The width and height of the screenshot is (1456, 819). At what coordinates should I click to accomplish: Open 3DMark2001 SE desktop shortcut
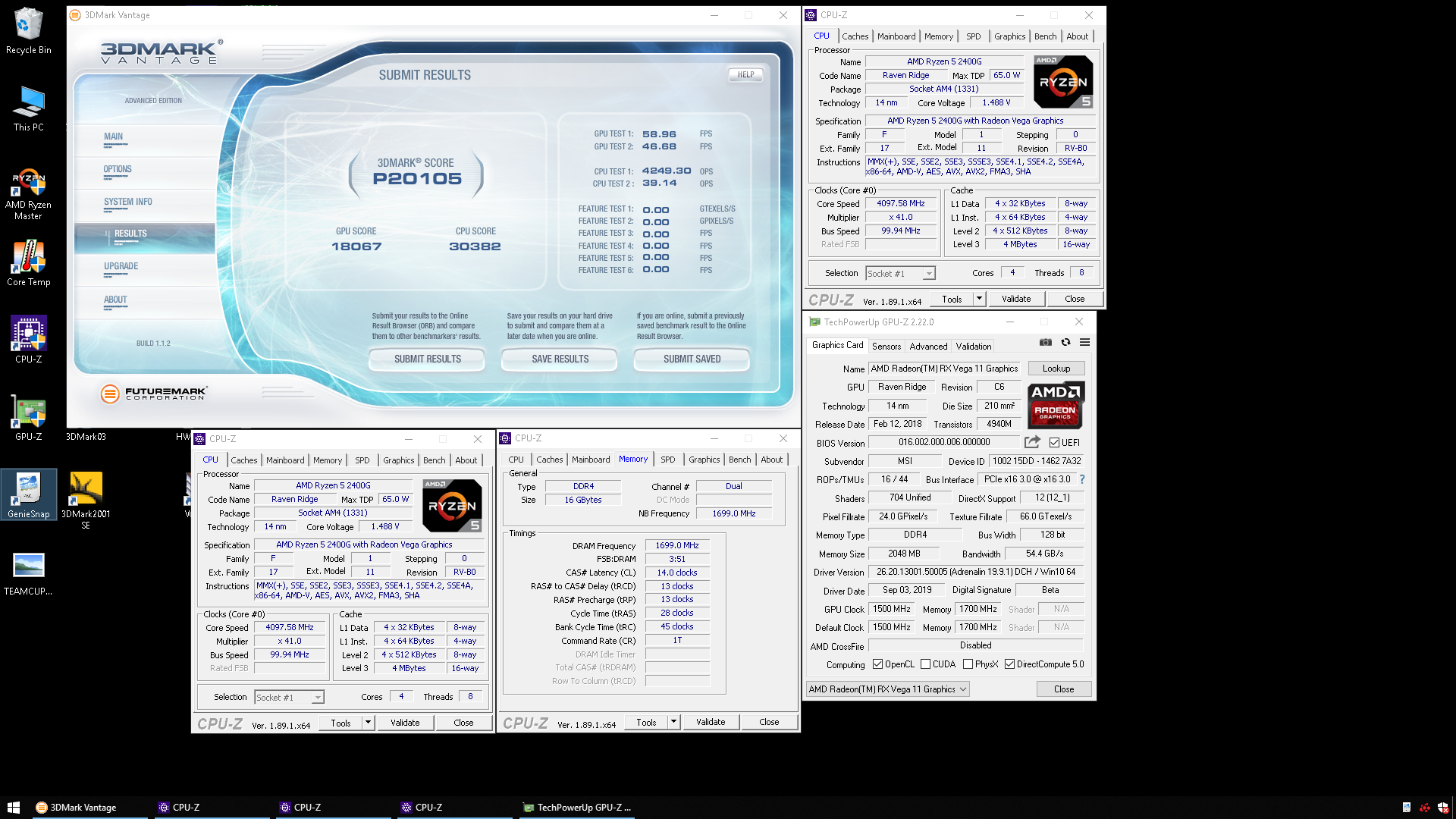pos(86,499)
